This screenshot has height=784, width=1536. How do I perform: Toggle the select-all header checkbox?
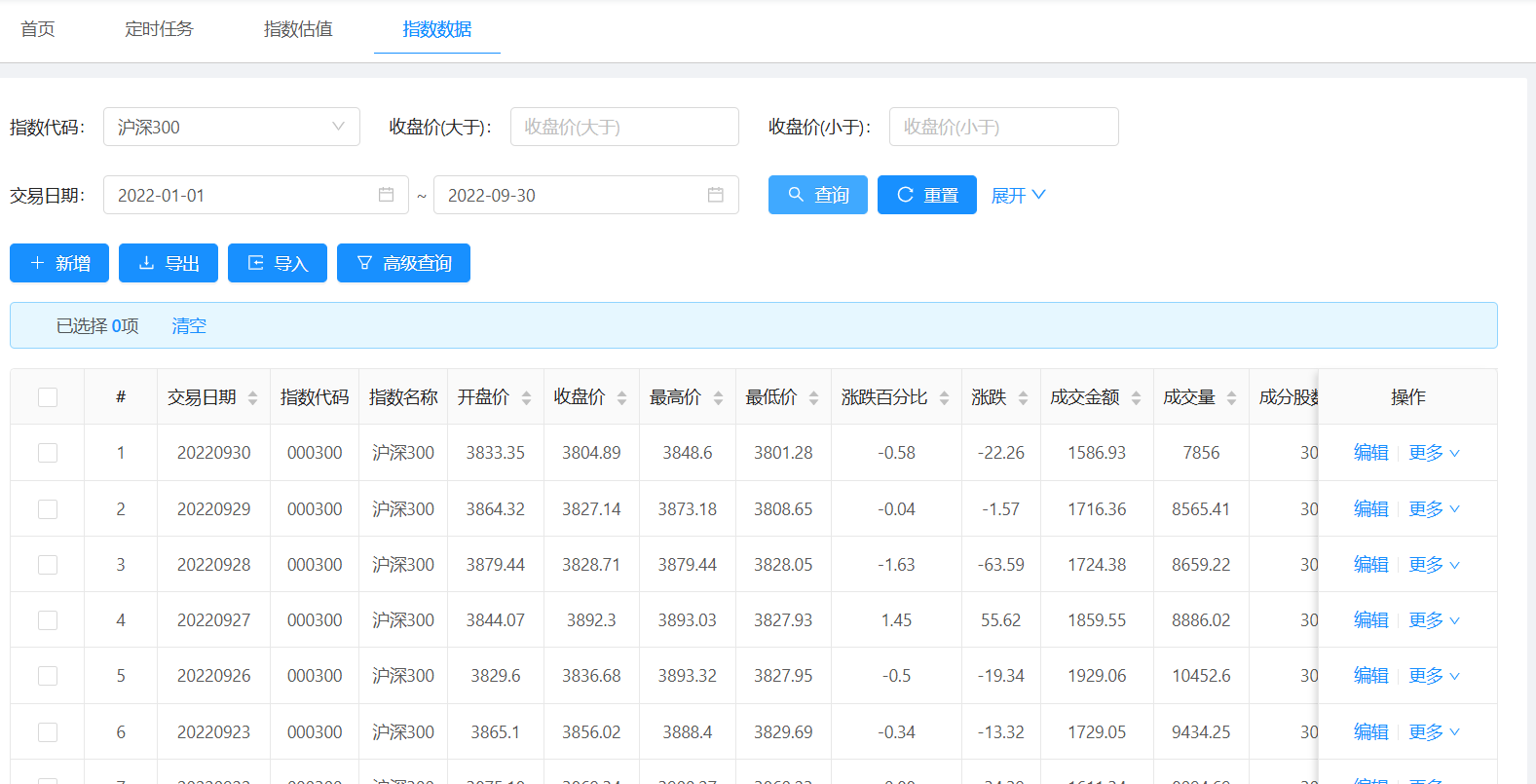pos(48,397)
